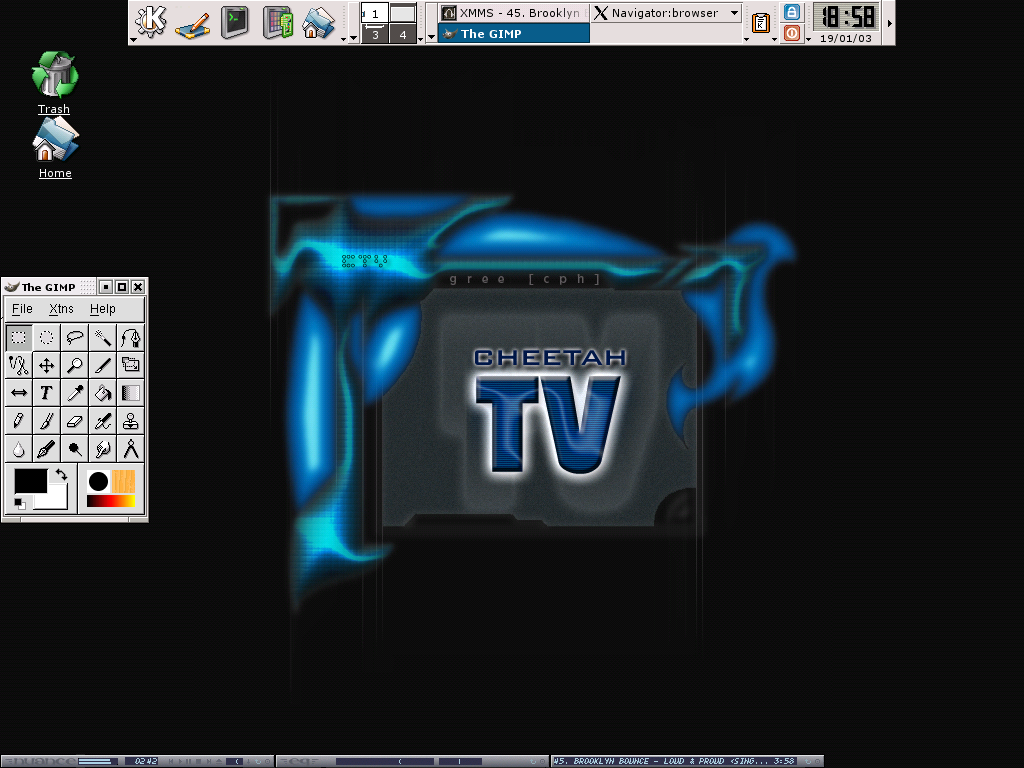The width and height of the screenshot is (1024, 768).
Task: Select the Flip tool
Action: point(18,393)
